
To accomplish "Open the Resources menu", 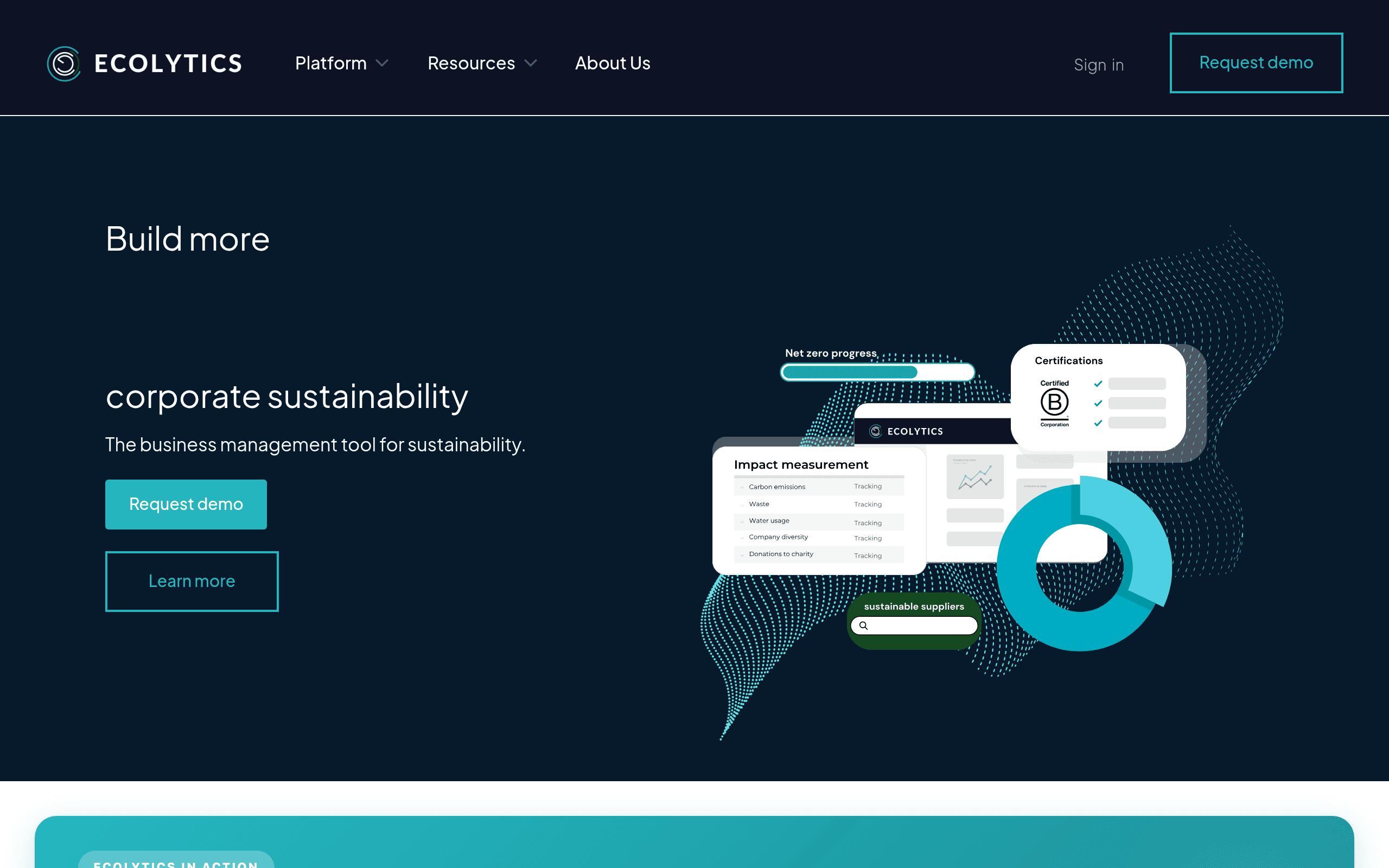I will click(x=471, y=63).
